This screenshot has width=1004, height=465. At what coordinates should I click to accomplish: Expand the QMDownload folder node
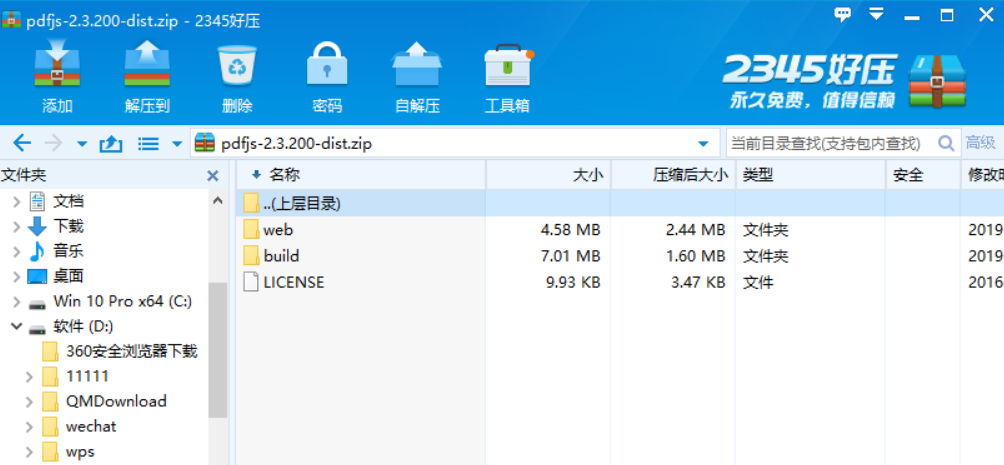[x=29, y=402]
